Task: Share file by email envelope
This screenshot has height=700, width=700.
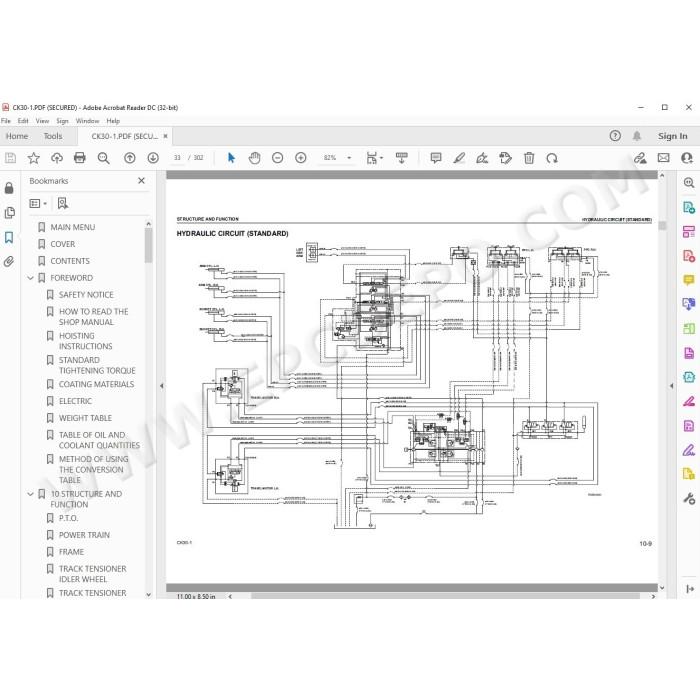Action: click(664, 158)
